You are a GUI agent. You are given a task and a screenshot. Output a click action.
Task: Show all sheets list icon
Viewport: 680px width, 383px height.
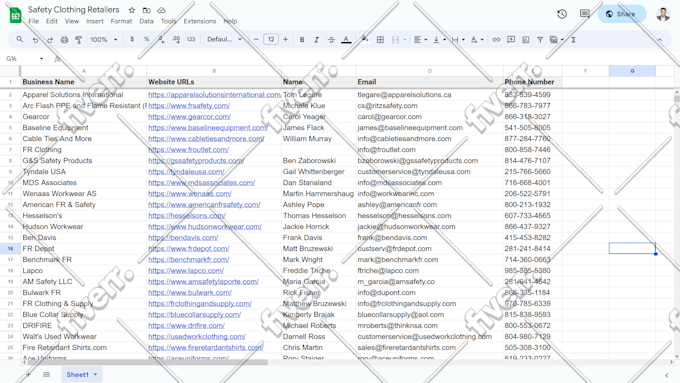(46, 374)
